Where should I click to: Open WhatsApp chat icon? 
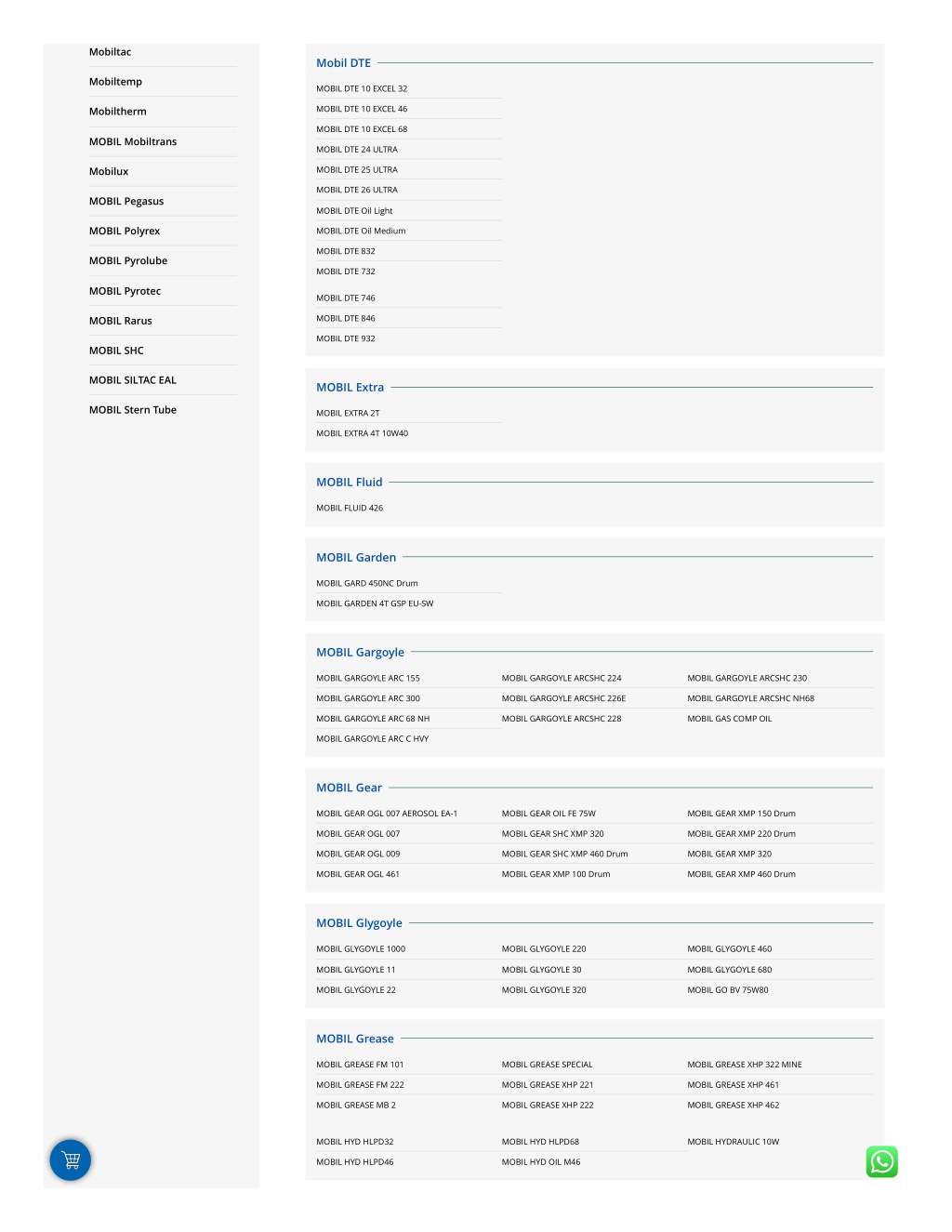(881, 1161)
